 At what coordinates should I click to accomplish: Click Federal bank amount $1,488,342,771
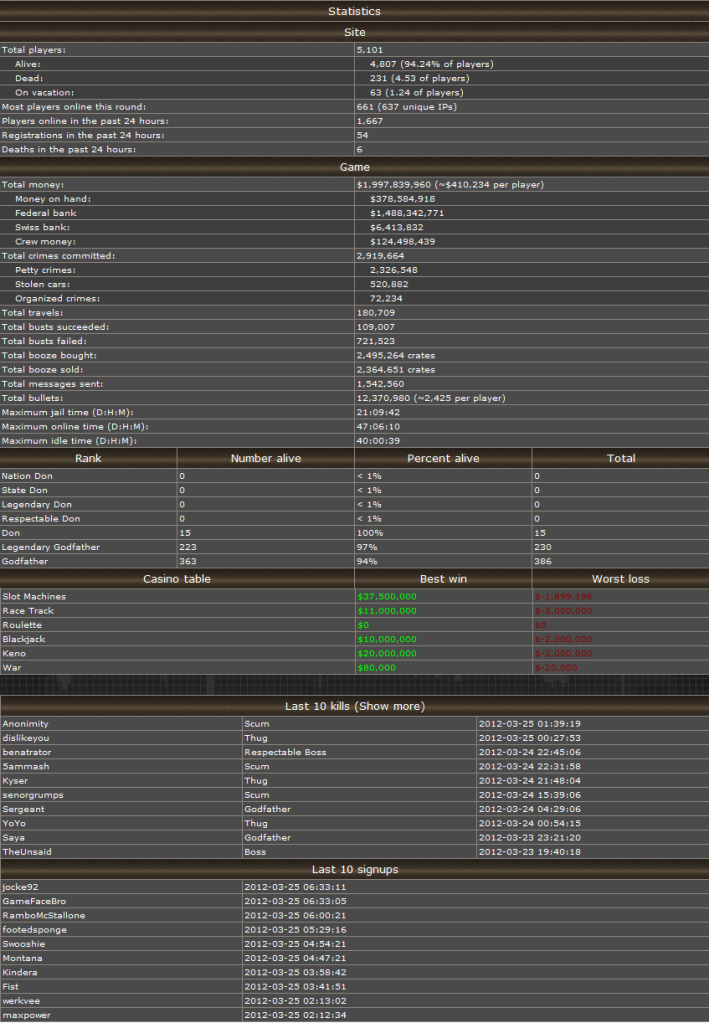tap(407, 213)
